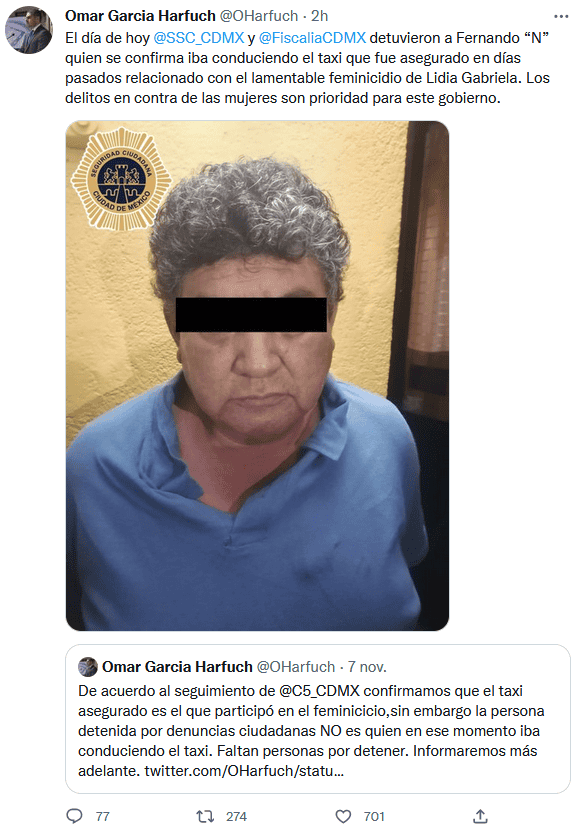
Task: Open the share upload icon
Action: point(480,816)
